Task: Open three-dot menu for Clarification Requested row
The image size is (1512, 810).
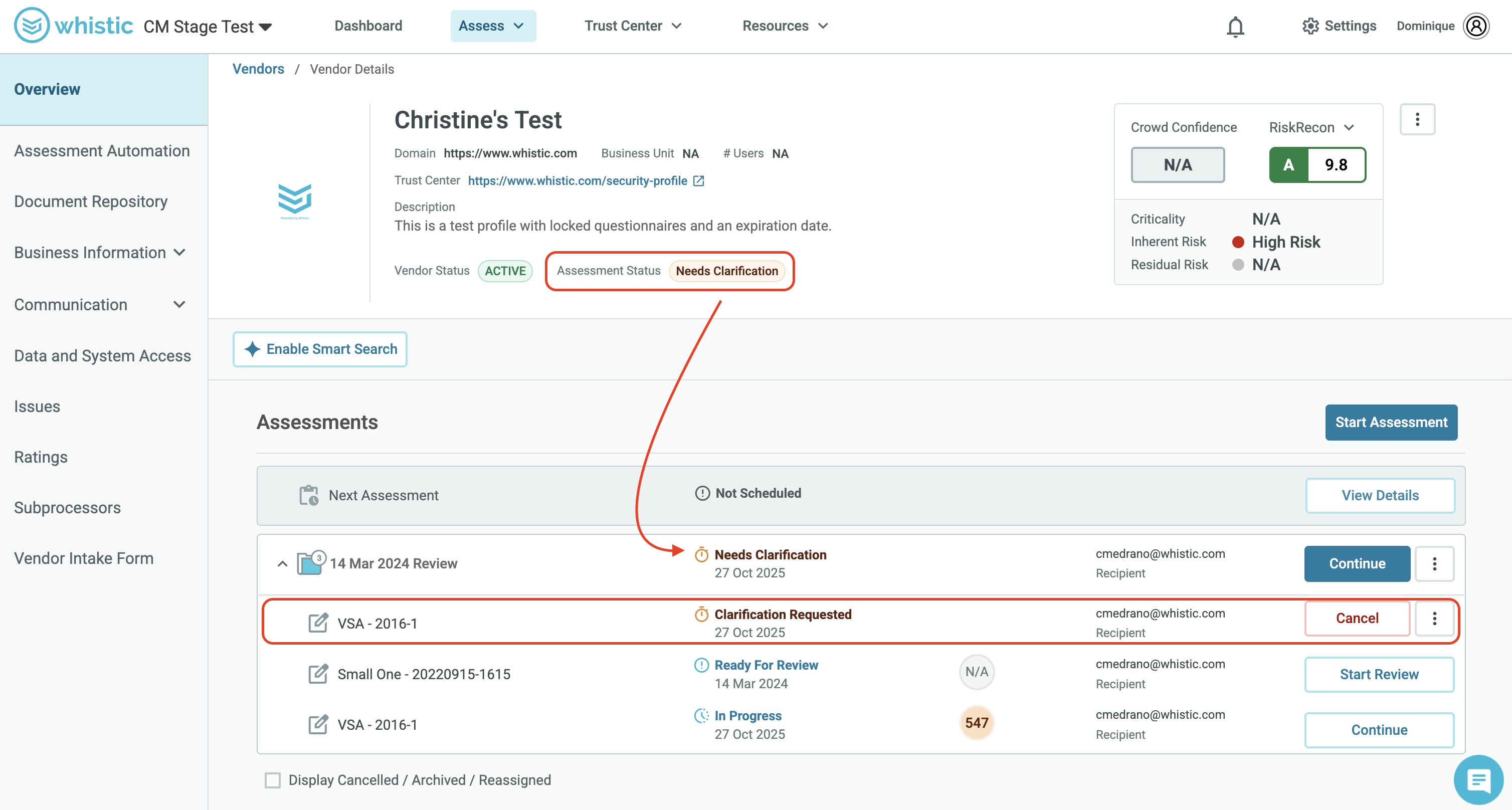Action: point(1434,618)
